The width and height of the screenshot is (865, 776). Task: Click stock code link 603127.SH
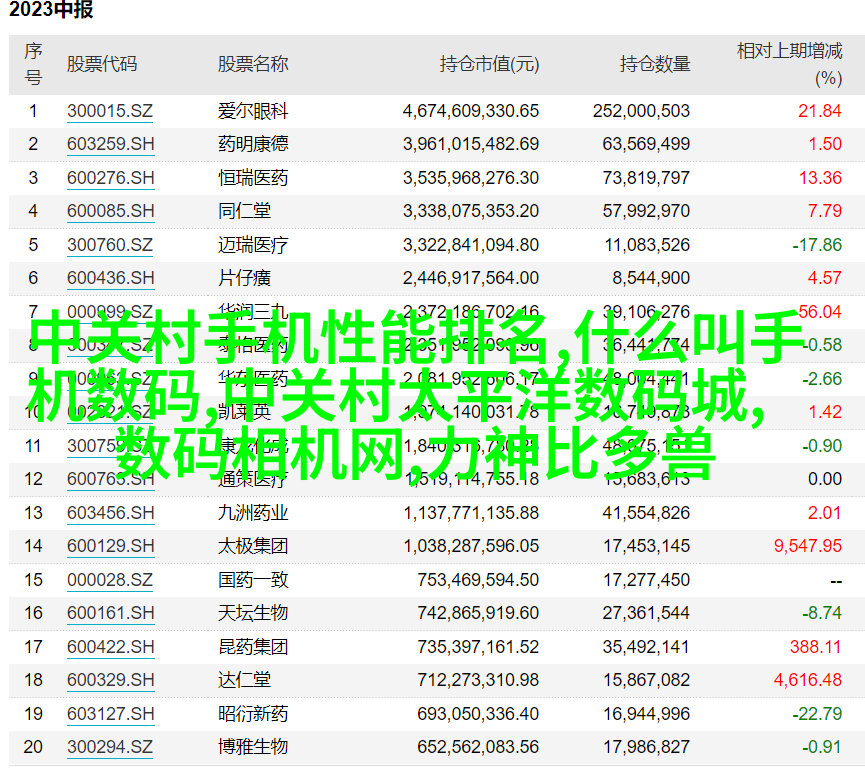(x=110, y=714)
